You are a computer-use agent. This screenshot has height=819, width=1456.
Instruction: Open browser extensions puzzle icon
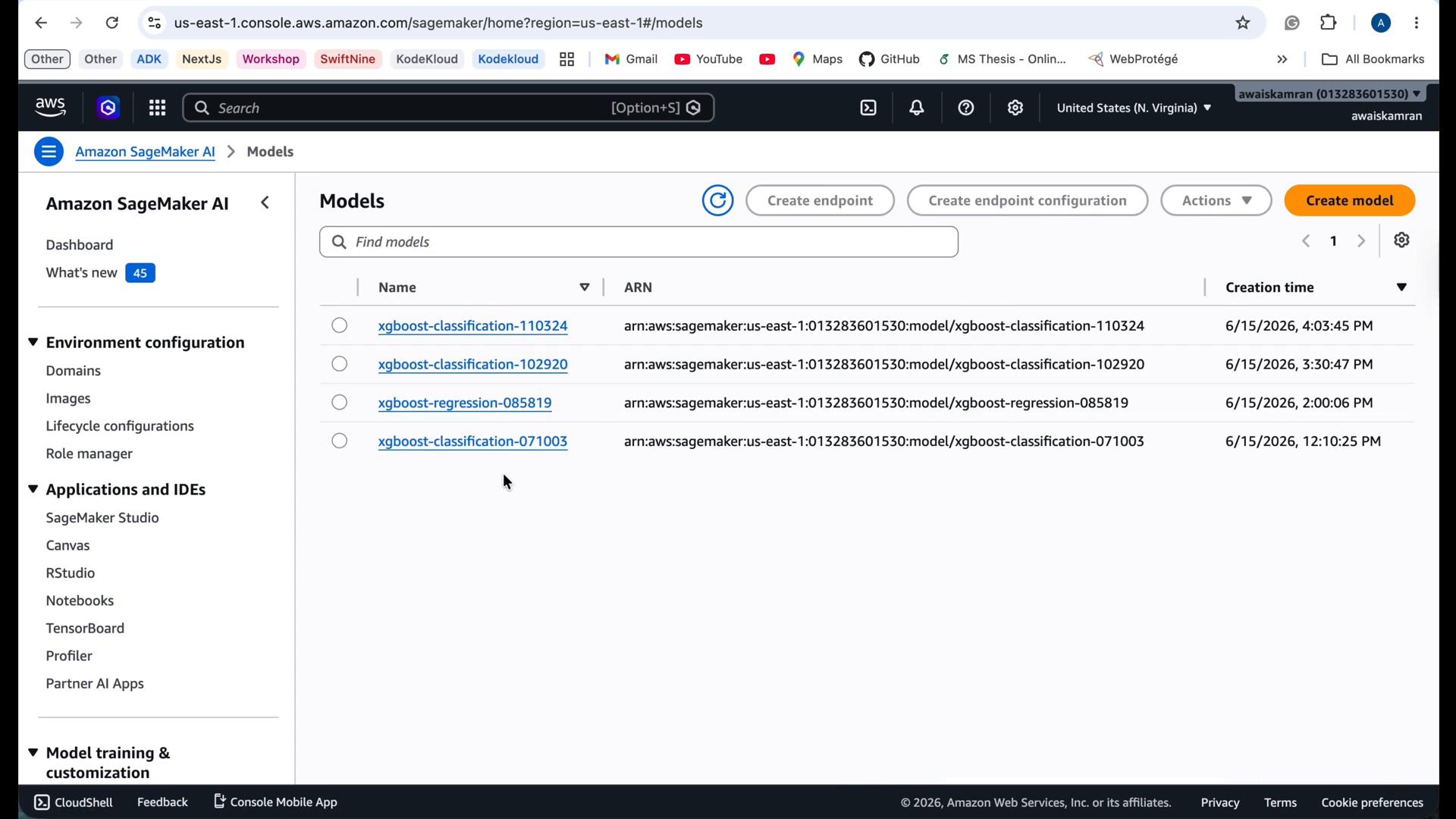click(x=1329, y=23)
